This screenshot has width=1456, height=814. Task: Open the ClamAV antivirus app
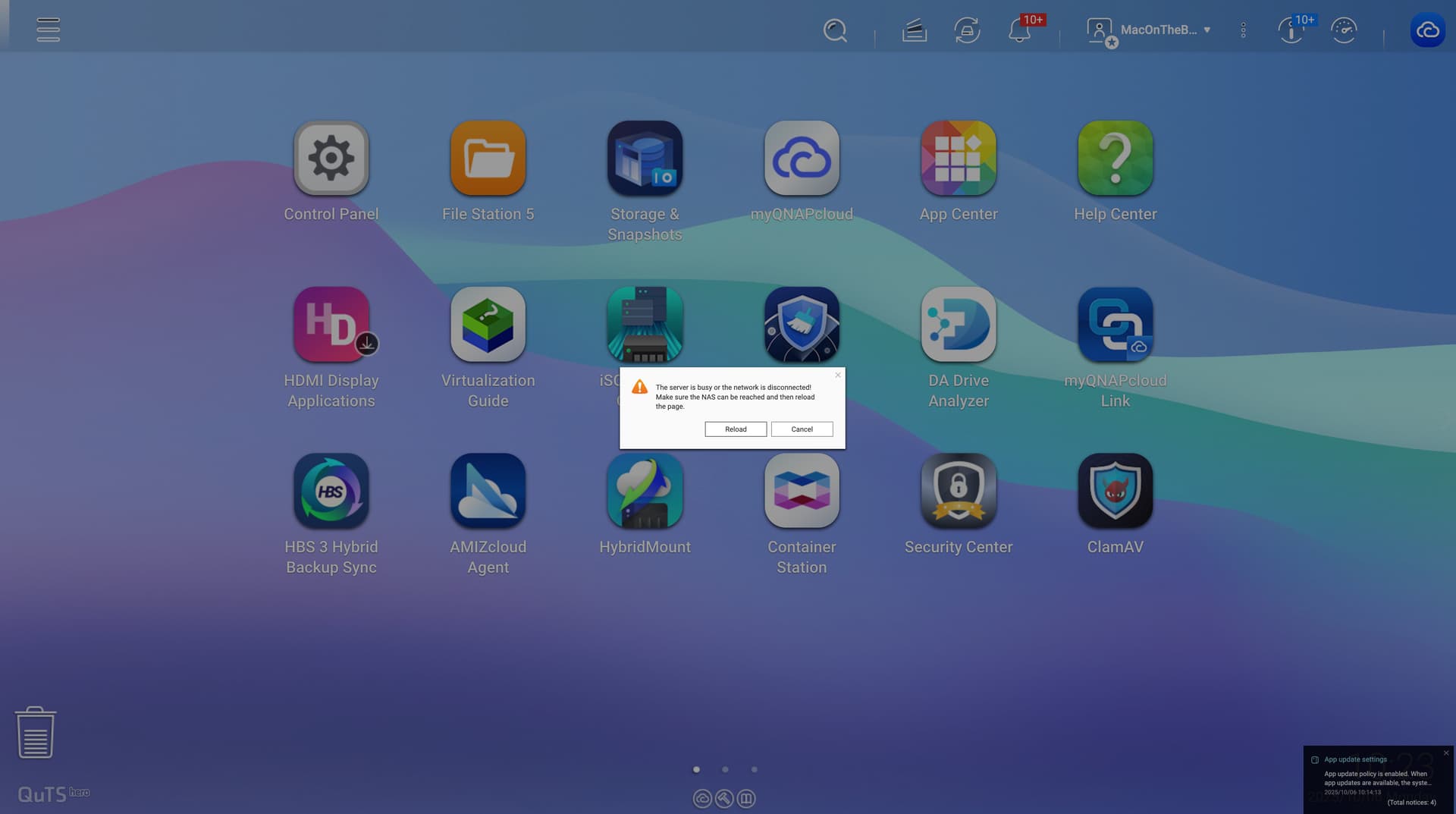coord(1115,491)
